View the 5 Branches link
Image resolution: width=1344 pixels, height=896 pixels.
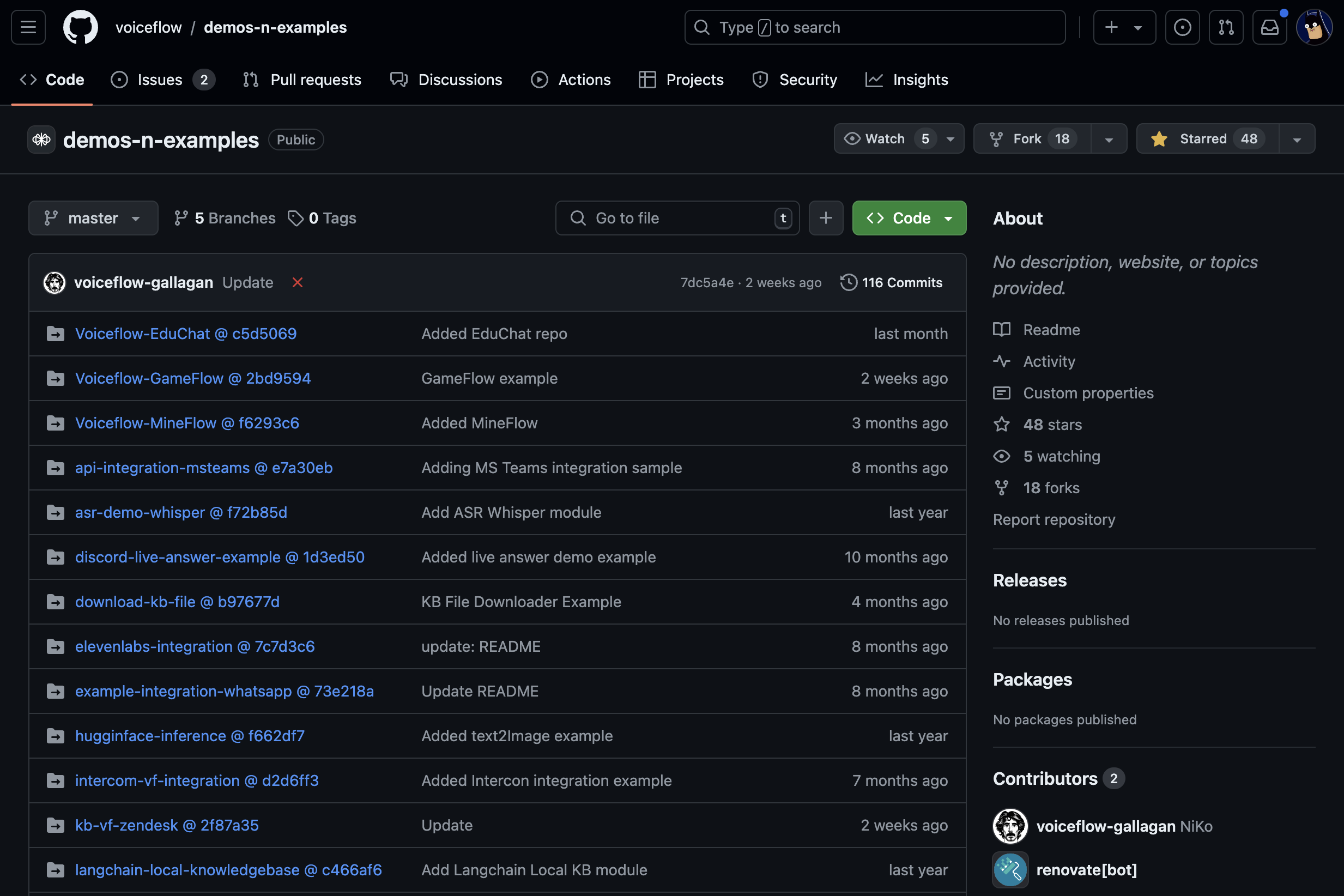click(x=225, y=219)
